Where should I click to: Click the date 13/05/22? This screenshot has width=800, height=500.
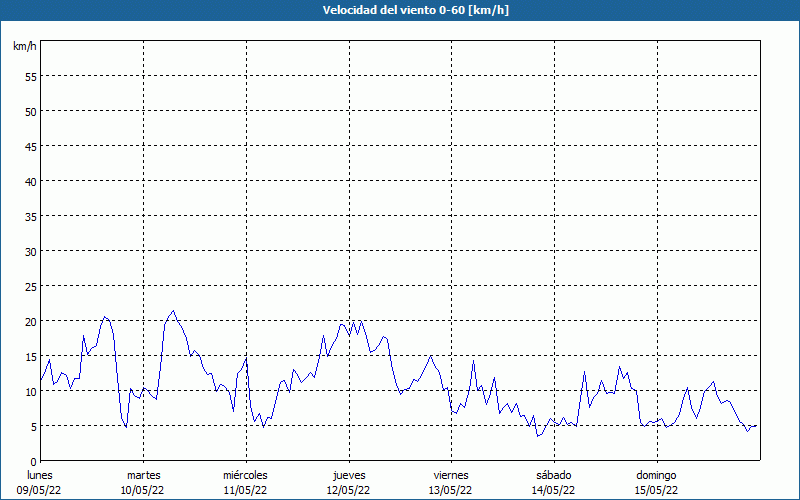(451, 490)
